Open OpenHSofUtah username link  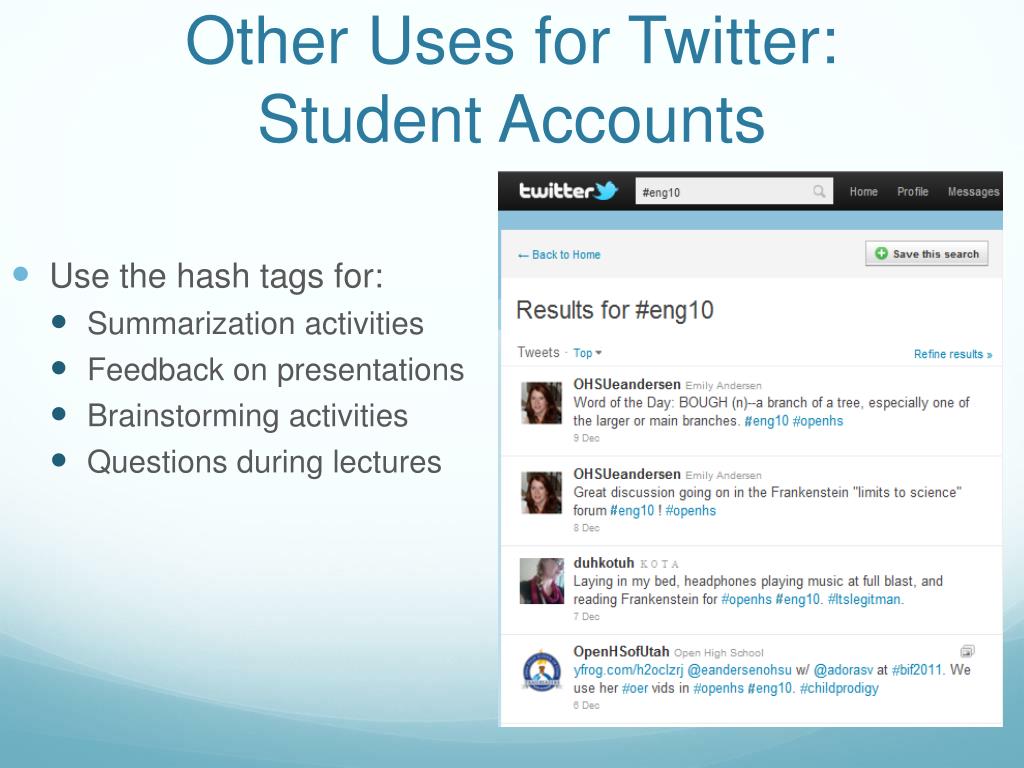tap(621, 652)
